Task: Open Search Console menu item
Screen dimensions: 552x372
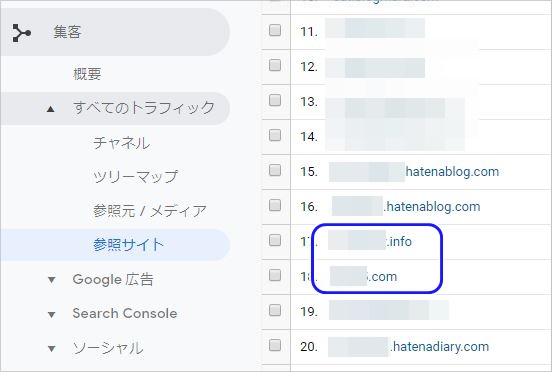Action: click(125, 313)
